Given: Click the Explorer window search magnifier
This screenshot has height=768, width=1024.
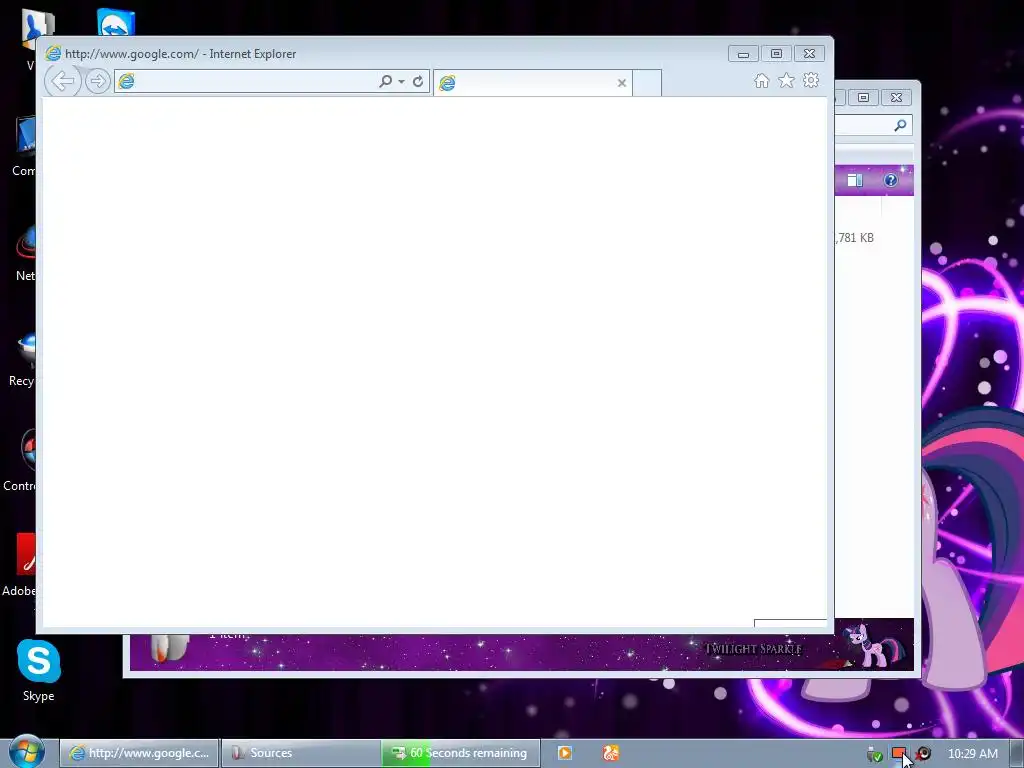Looking at the screenshot, I should 900,125.
